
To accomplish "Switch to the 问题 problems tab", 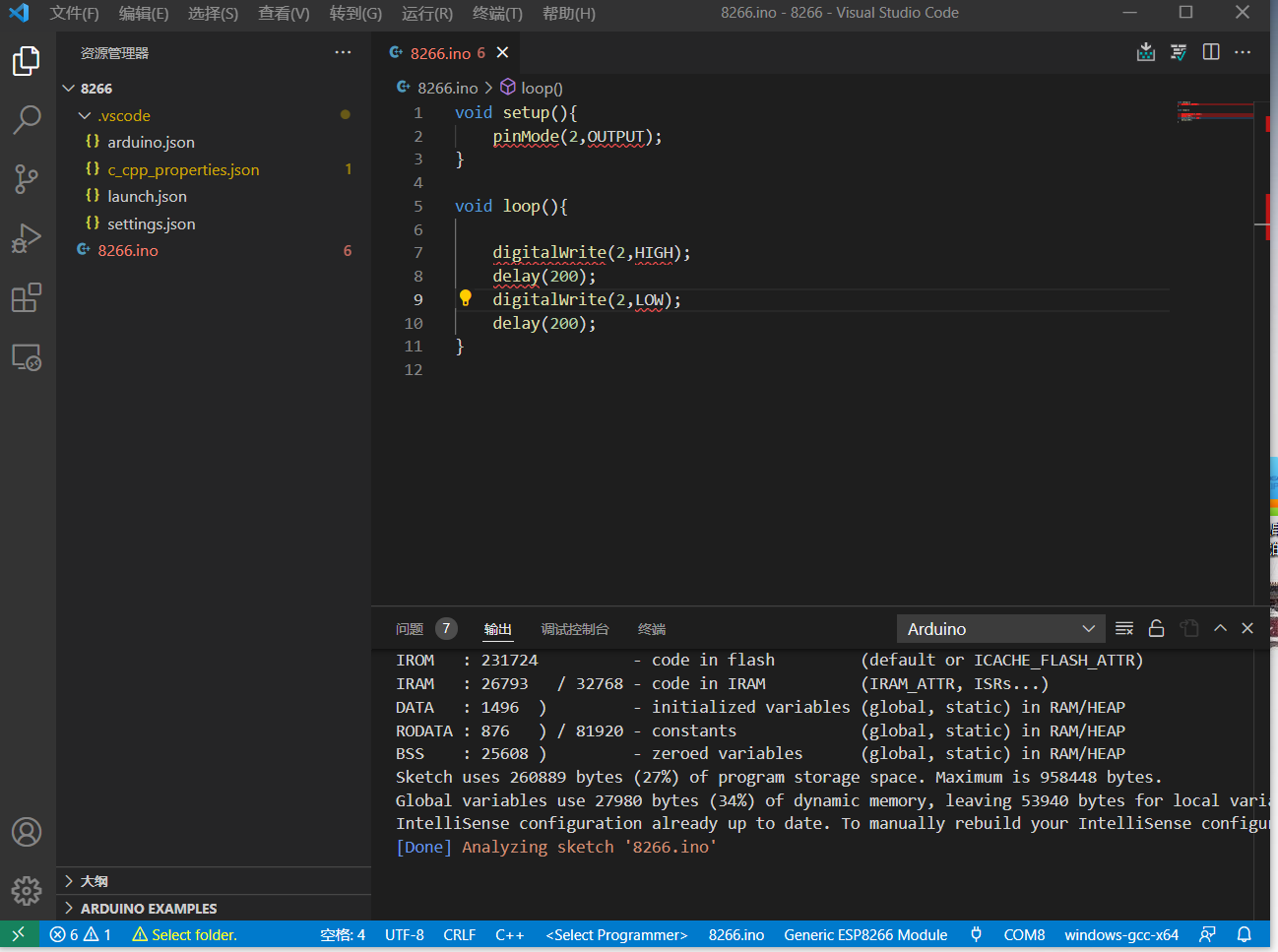I will point(410,628).
